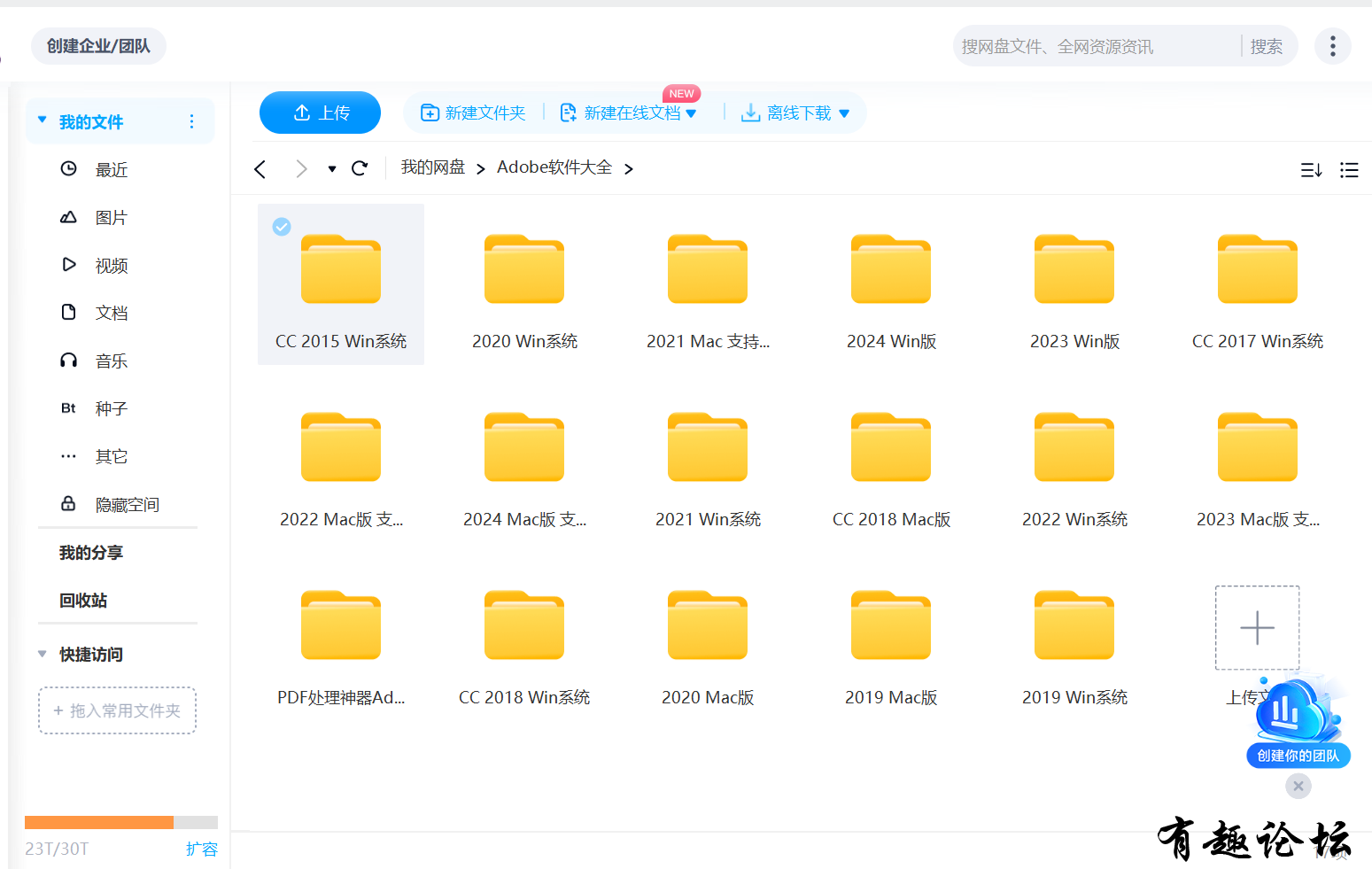1372x869 pixels.
Task: Select the CC 2017 Win系统 folder
Action: coord(1258,284)
